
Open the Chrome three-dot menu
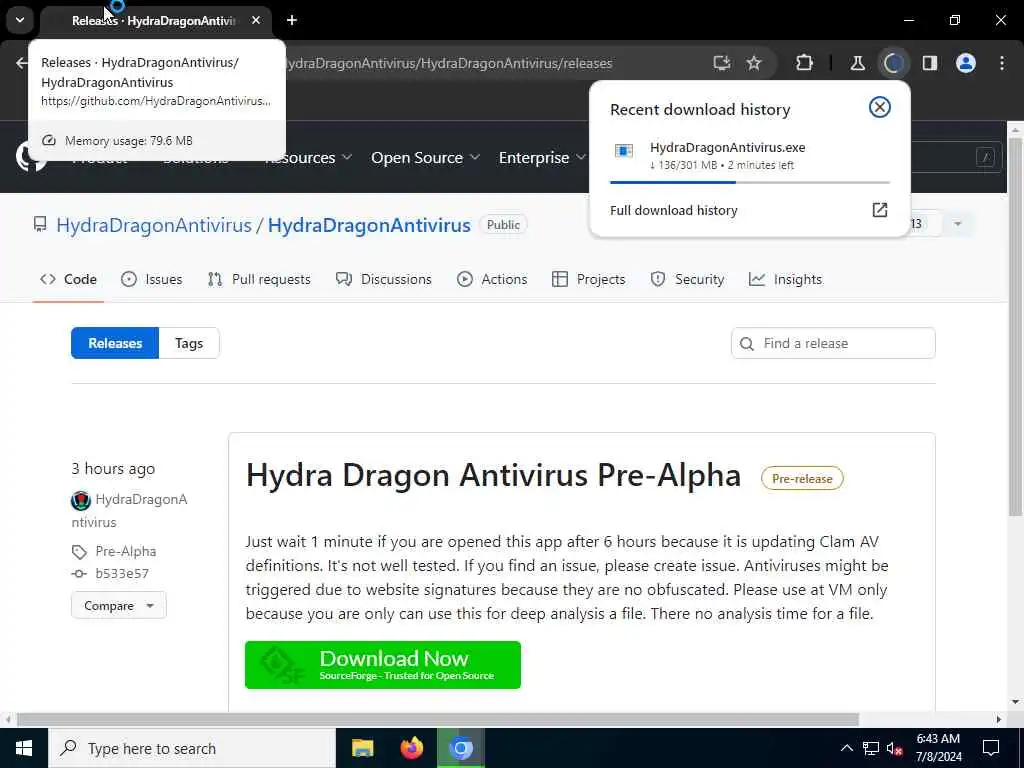[1002, 63]
